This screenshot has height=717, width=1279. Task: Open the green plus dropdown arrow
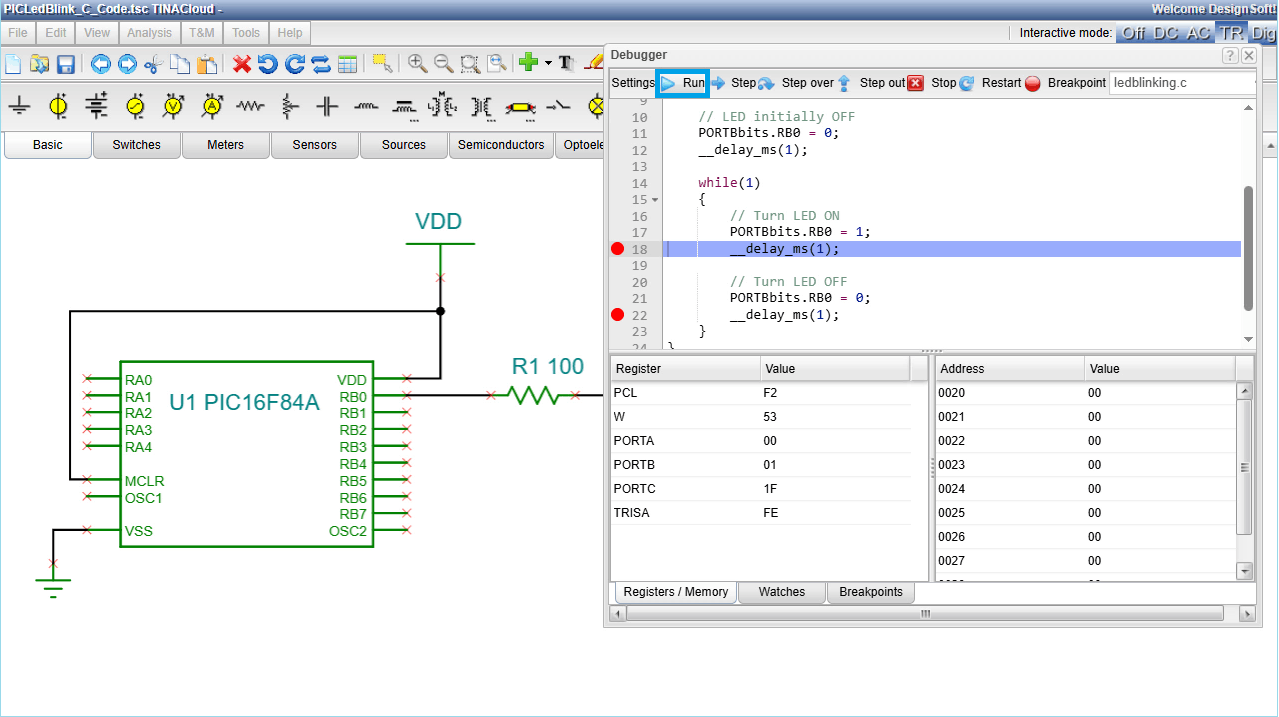click(548, 64)
